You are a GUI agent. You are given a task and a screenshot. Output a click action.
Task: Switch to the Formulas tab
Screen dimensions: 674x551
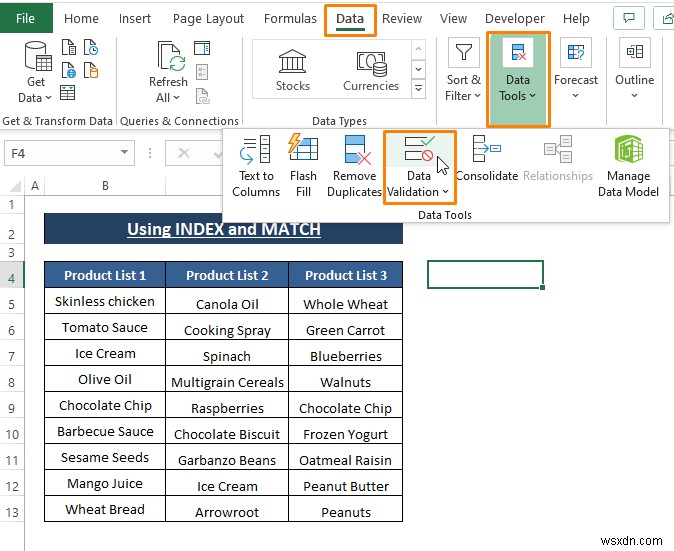click(x=290, y=18)
